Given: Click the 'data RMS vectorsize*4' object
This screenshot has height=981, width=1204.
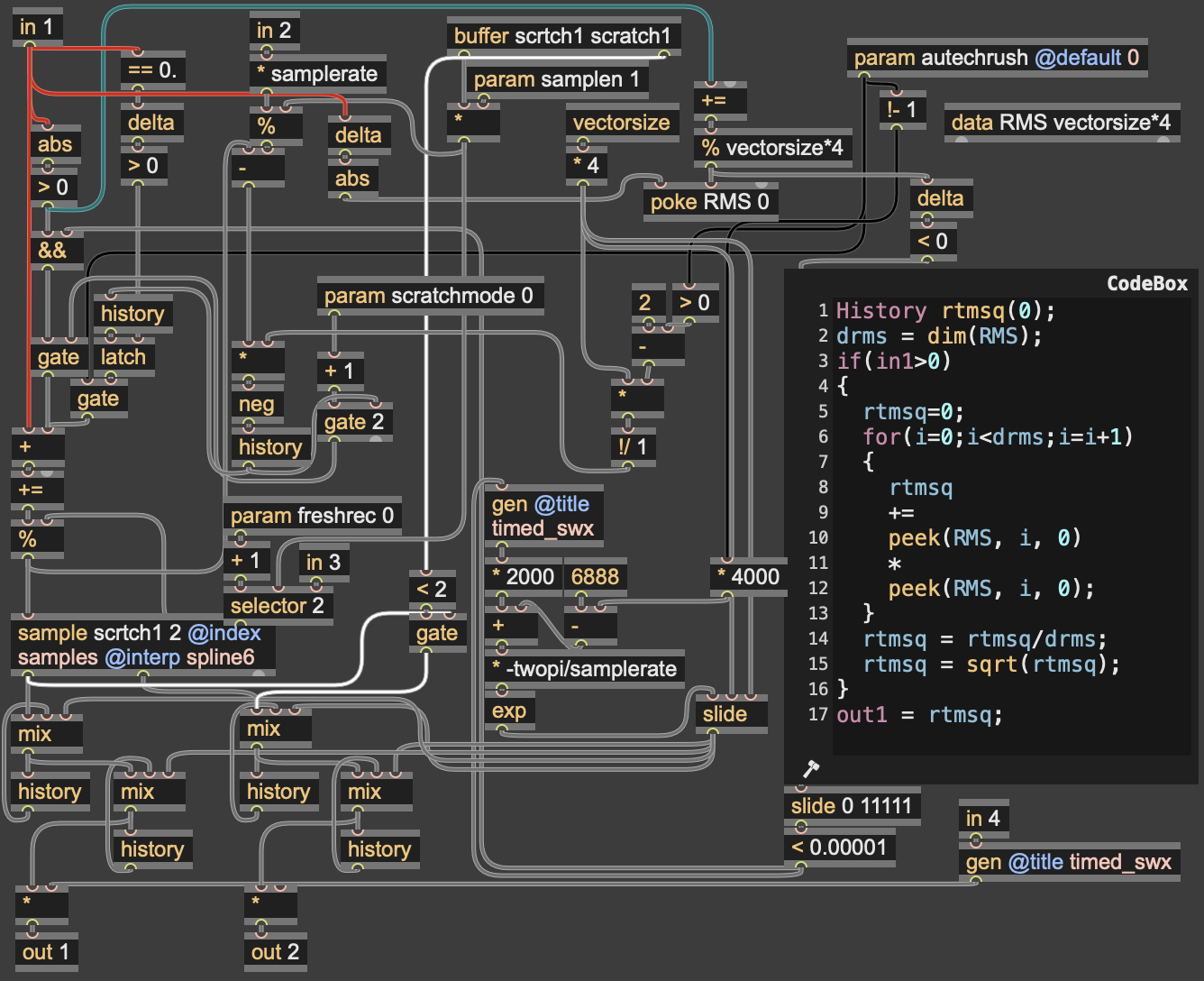Looking at the screenshot, I should (1062, 123).
